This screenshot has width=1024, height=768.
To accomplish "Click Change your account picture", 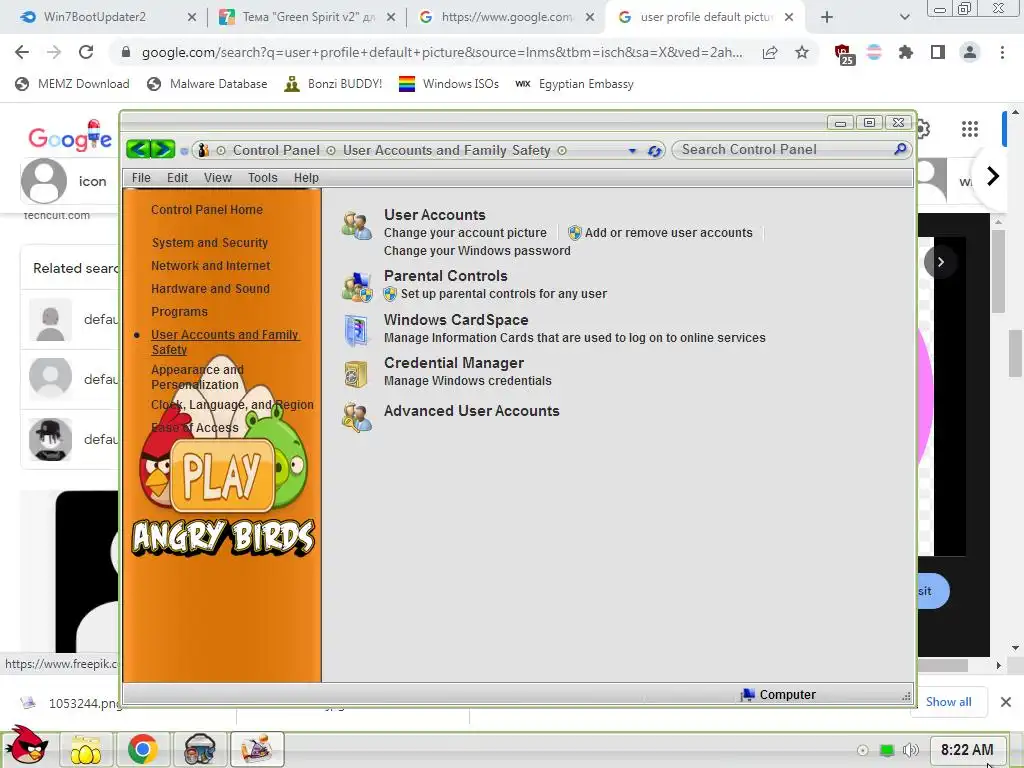I will [x=465, y=232].
